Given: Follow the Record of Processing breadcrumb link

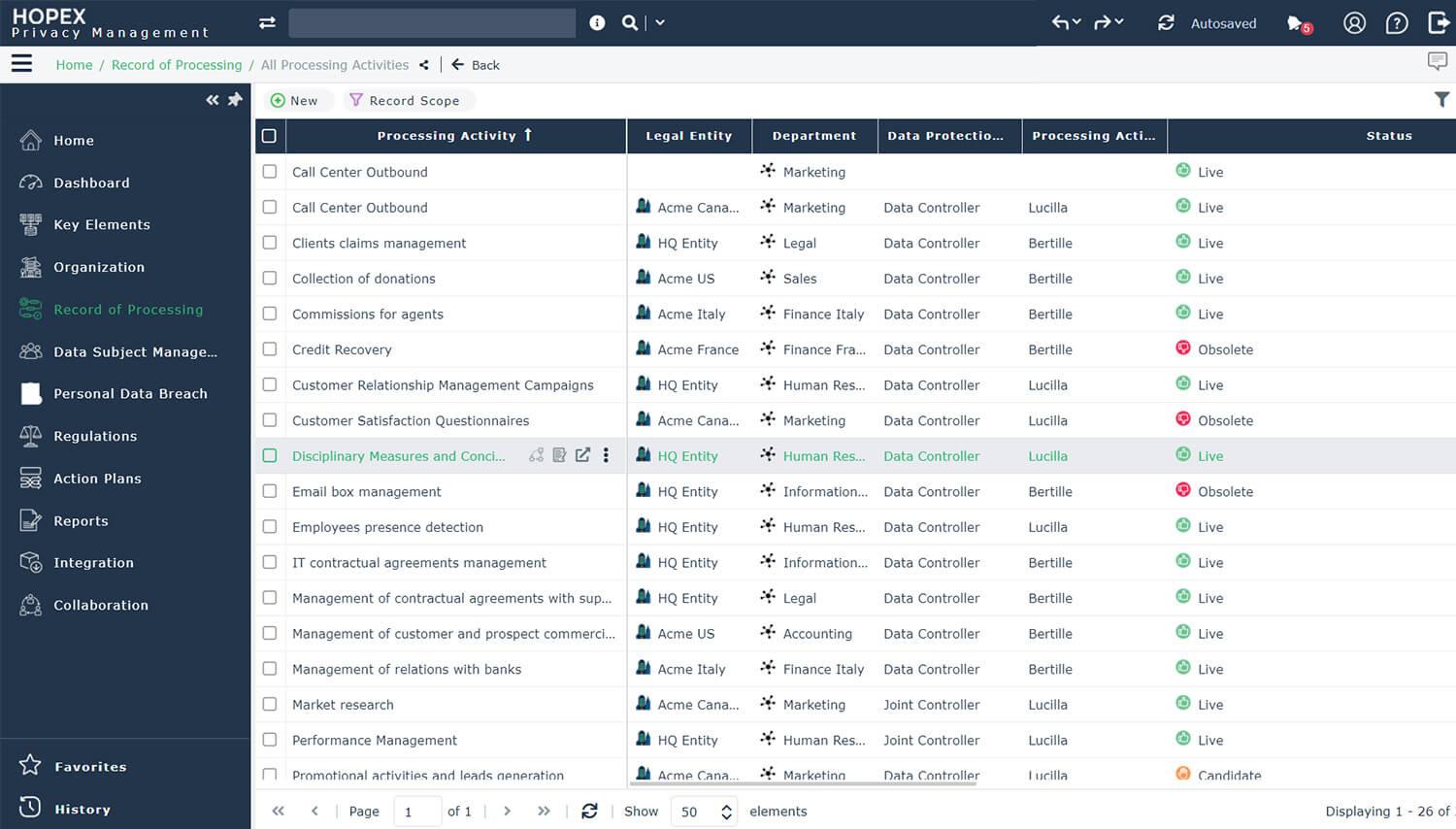Looking at the screenshot, I should 177,65.
